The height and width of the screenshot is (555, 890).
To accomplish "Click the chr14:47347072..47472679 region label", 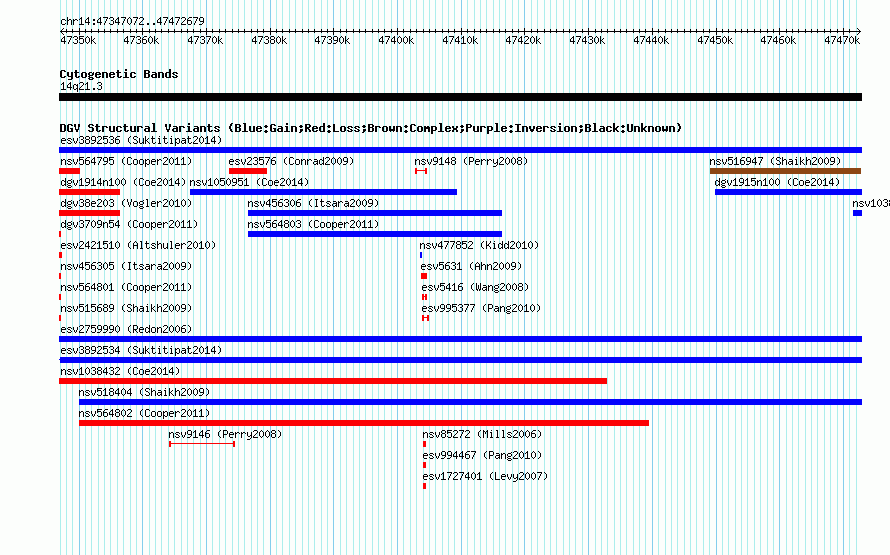I will (132, 21).
